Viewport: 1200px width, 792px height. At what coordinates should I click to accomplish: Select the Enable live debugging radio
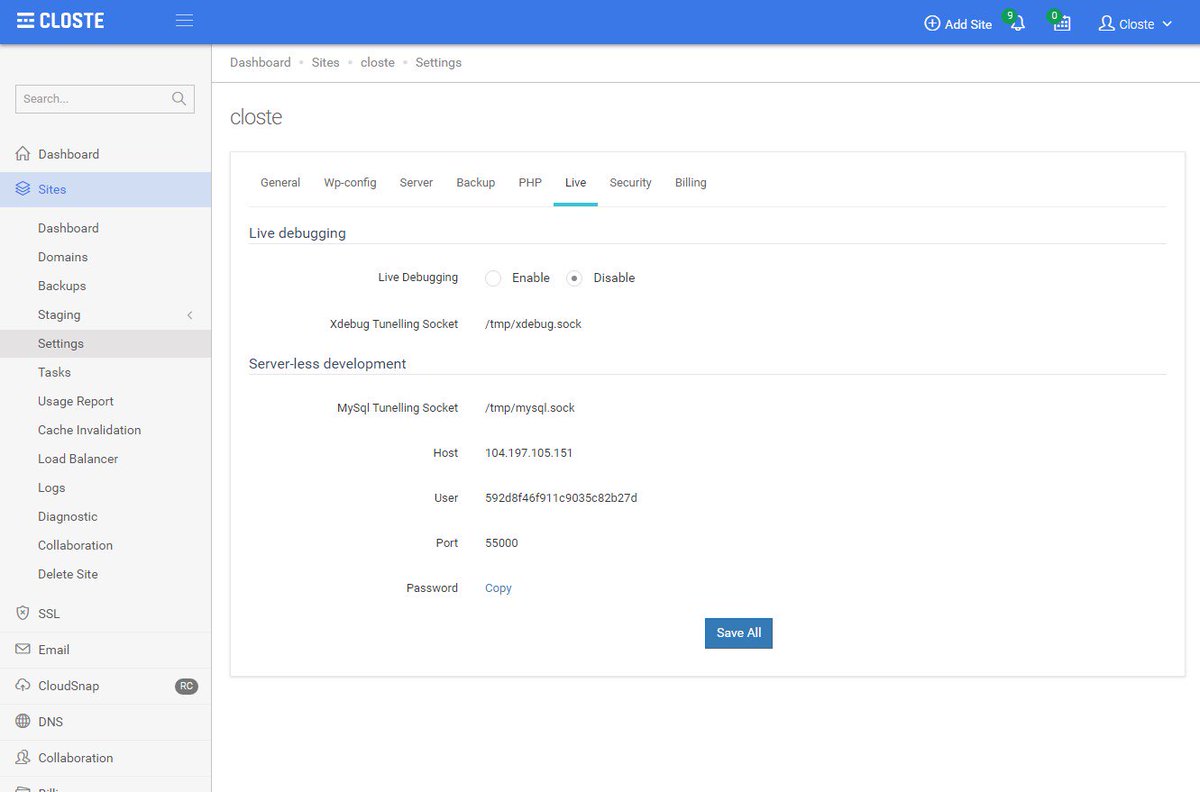[x=493, y=278]
